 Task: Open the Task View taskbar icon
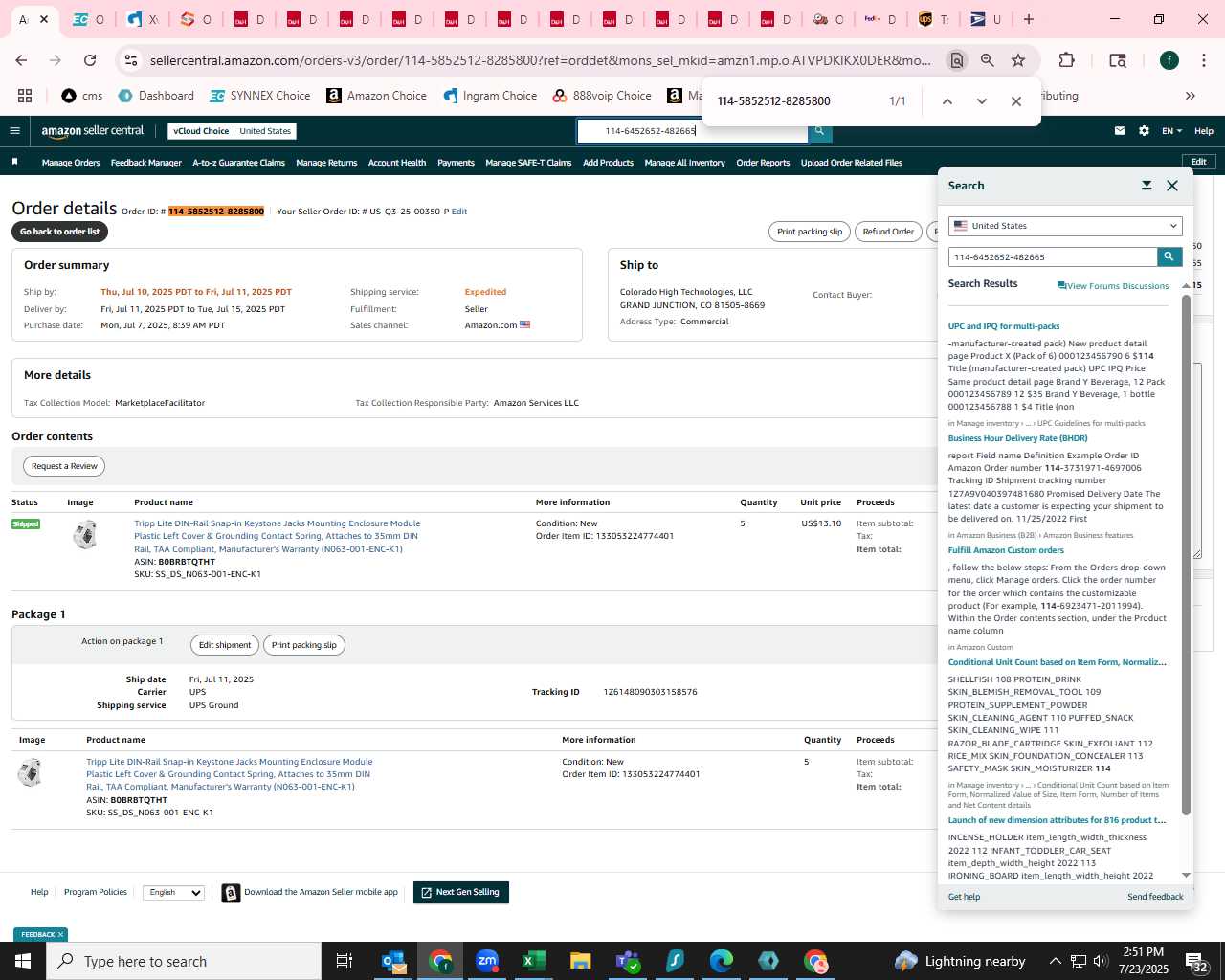(345, 961)
